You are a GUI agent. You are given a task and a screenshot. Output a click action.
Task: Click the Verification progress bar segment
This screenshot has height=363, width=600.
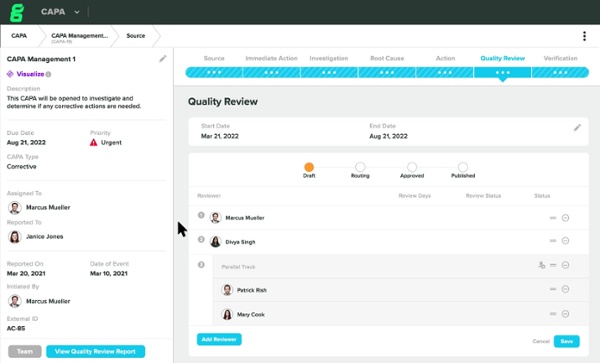point(560,72)
